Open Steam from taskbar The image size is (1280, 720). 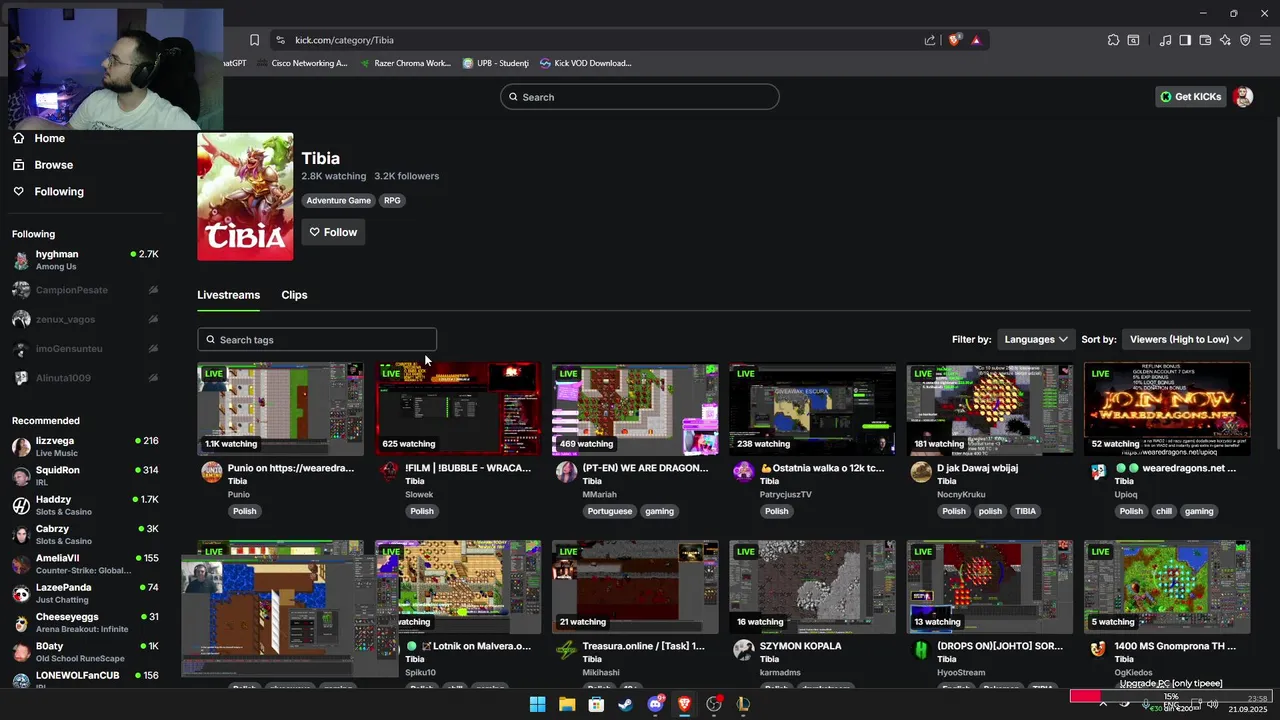click(626, 704)
